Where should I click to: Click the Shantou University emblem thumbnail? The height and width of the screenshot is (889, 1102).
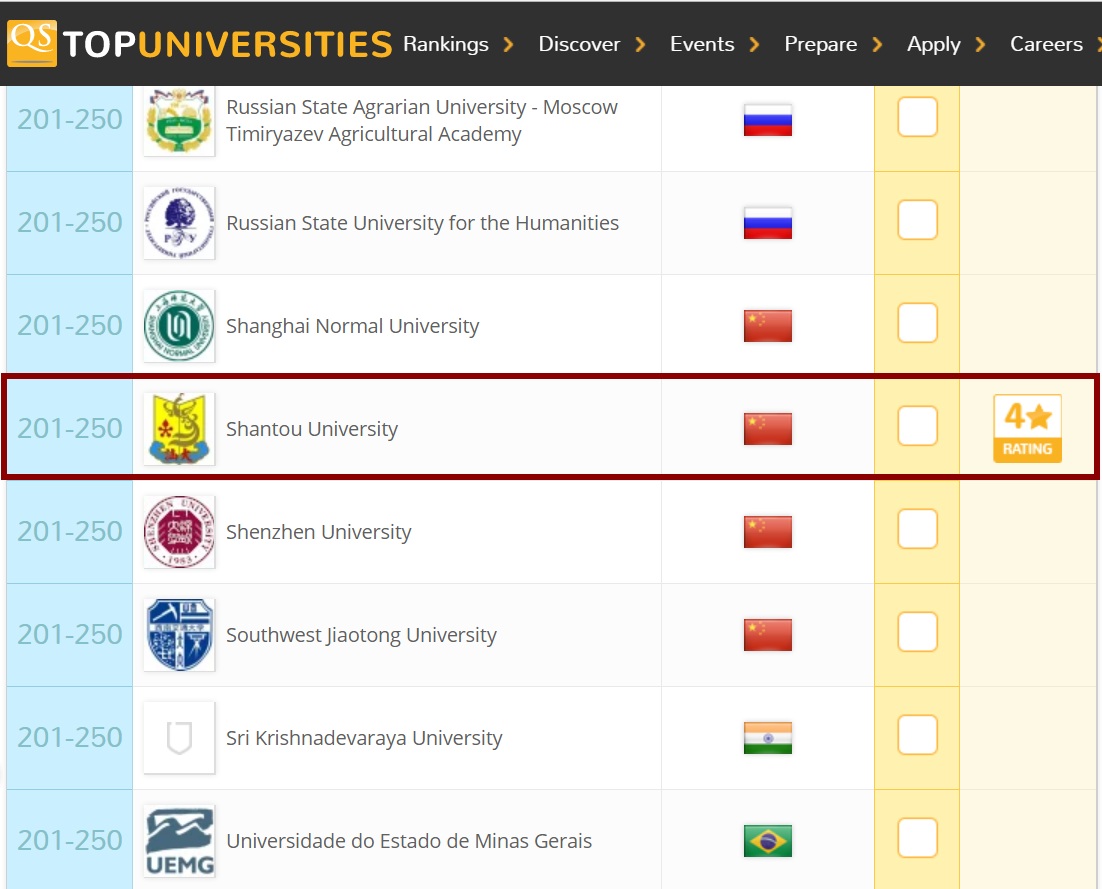coord(179,429)
